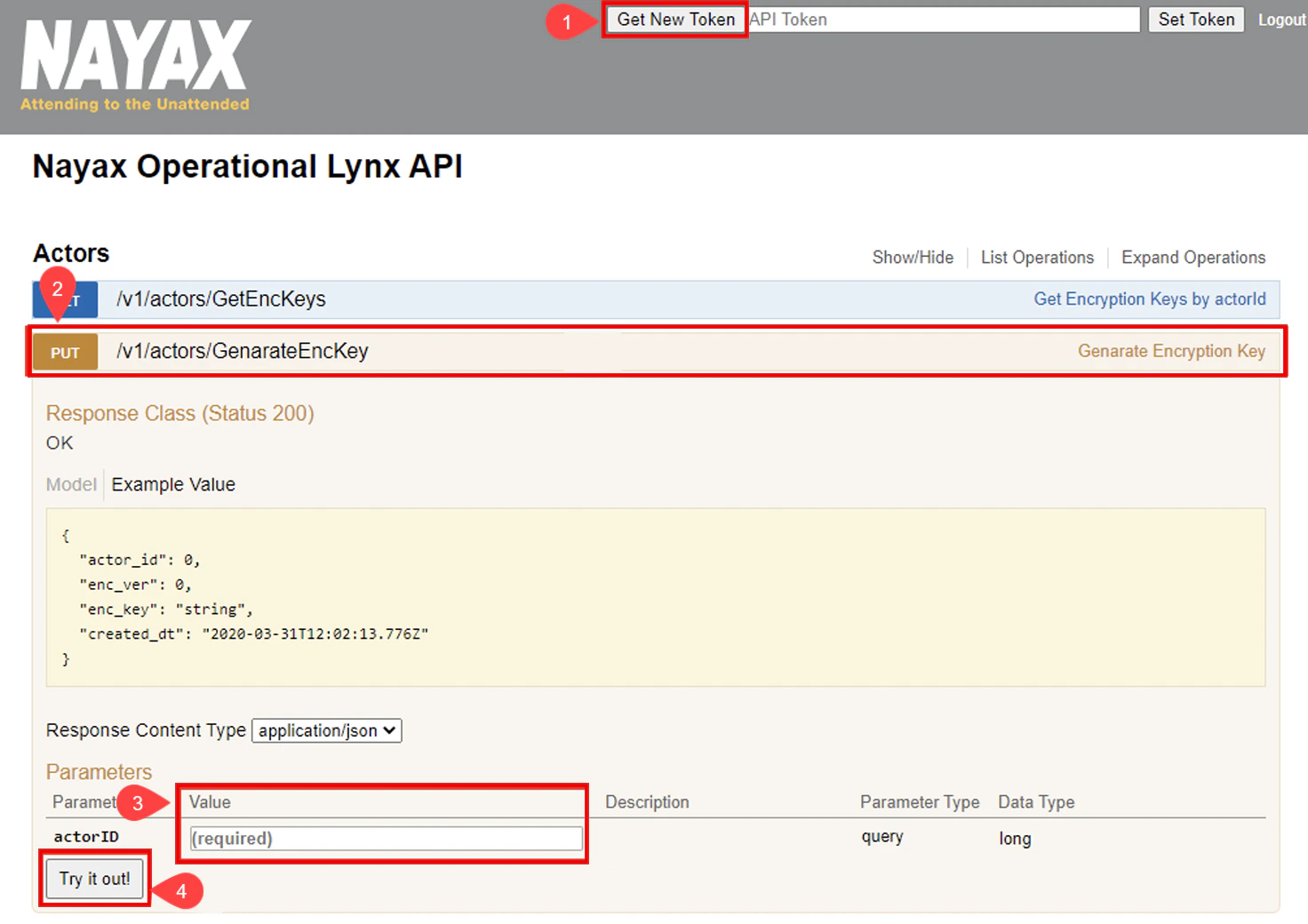Click the Value column header
This screenshot has height=924, width=1308.
pyautogui.click(x=210, y=802)
